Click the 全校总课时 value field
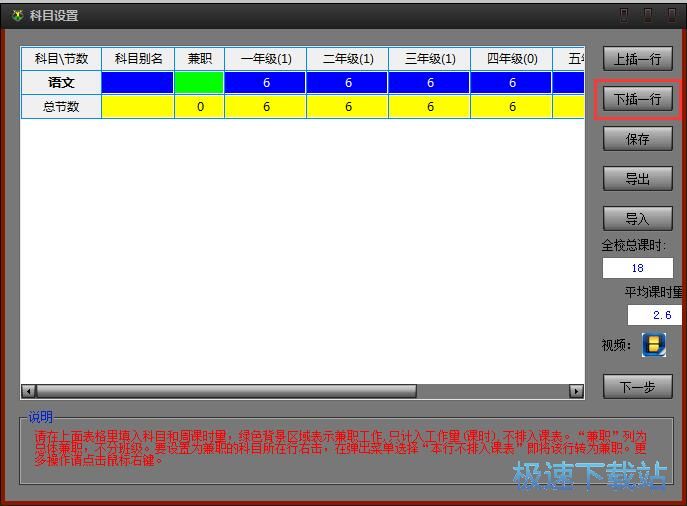The image size is (687, 506). 637,268
